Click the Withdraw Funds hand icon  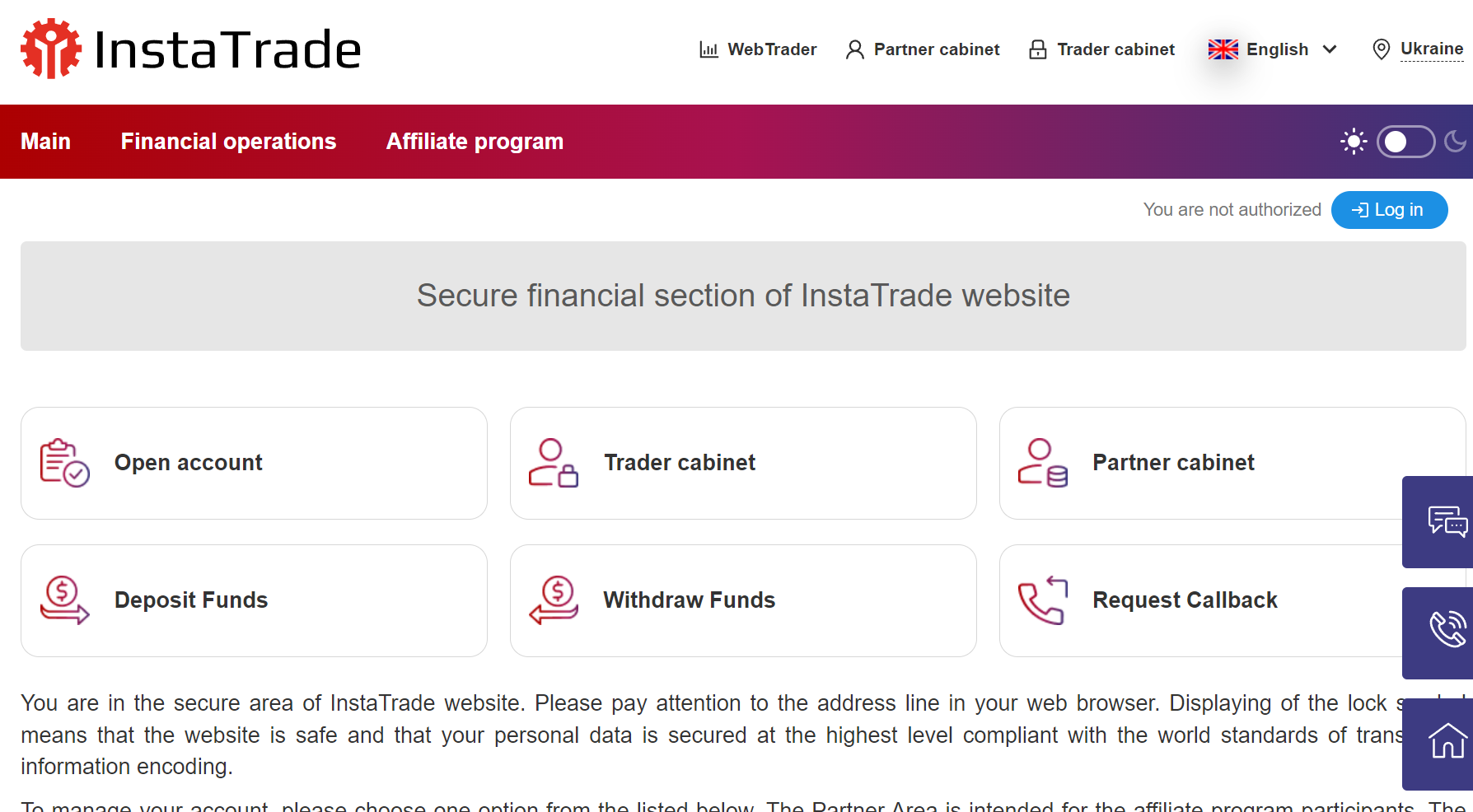point(554,600)
